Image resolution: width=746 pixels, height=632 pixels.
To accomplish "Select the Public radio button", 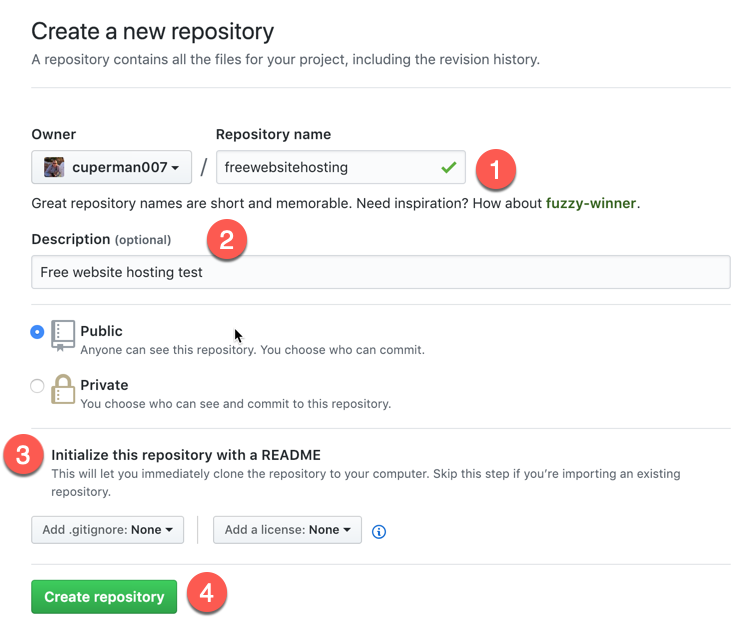I will [x=38, y=332].
